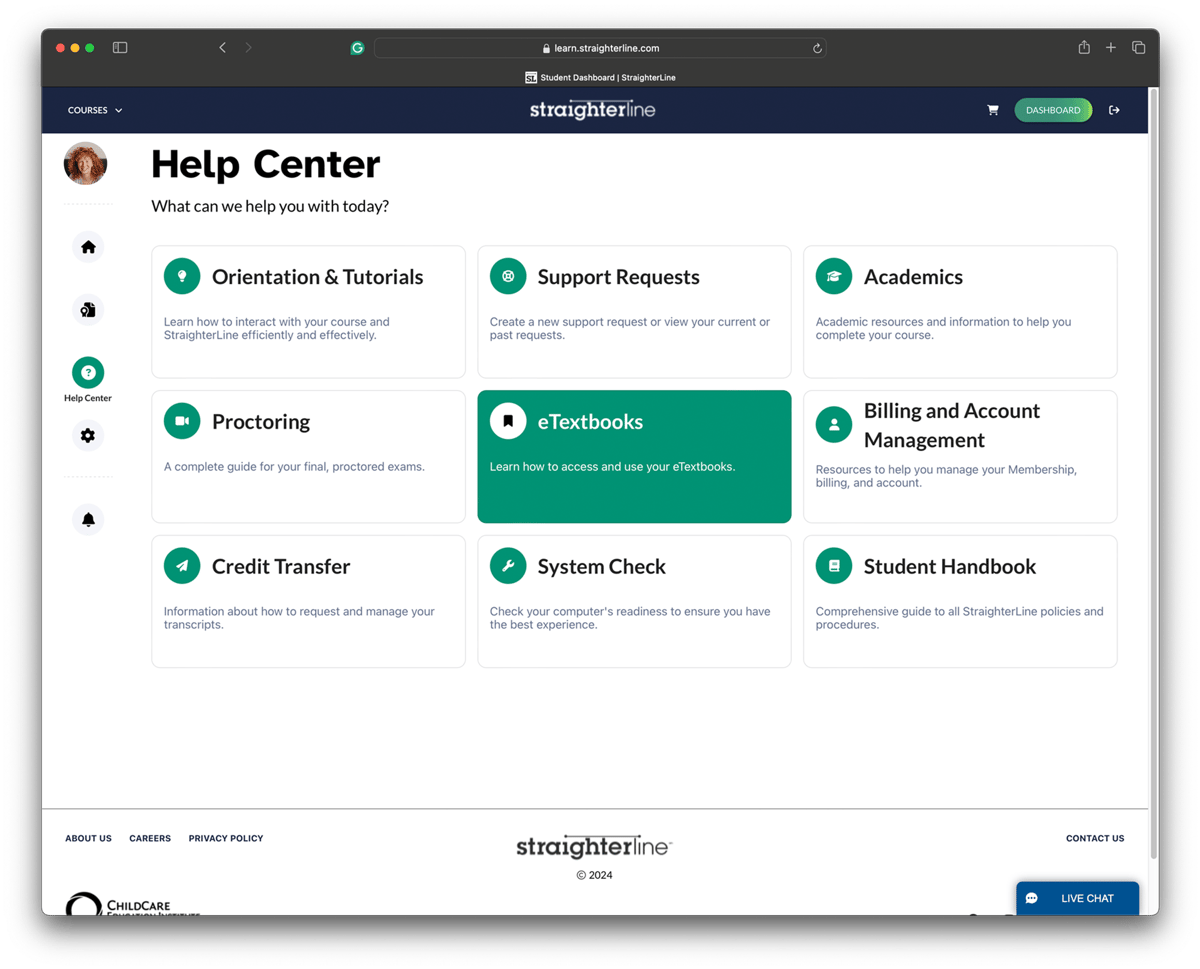Open the shopping cart icon
1200x969 pixels.
pos(993,110)
